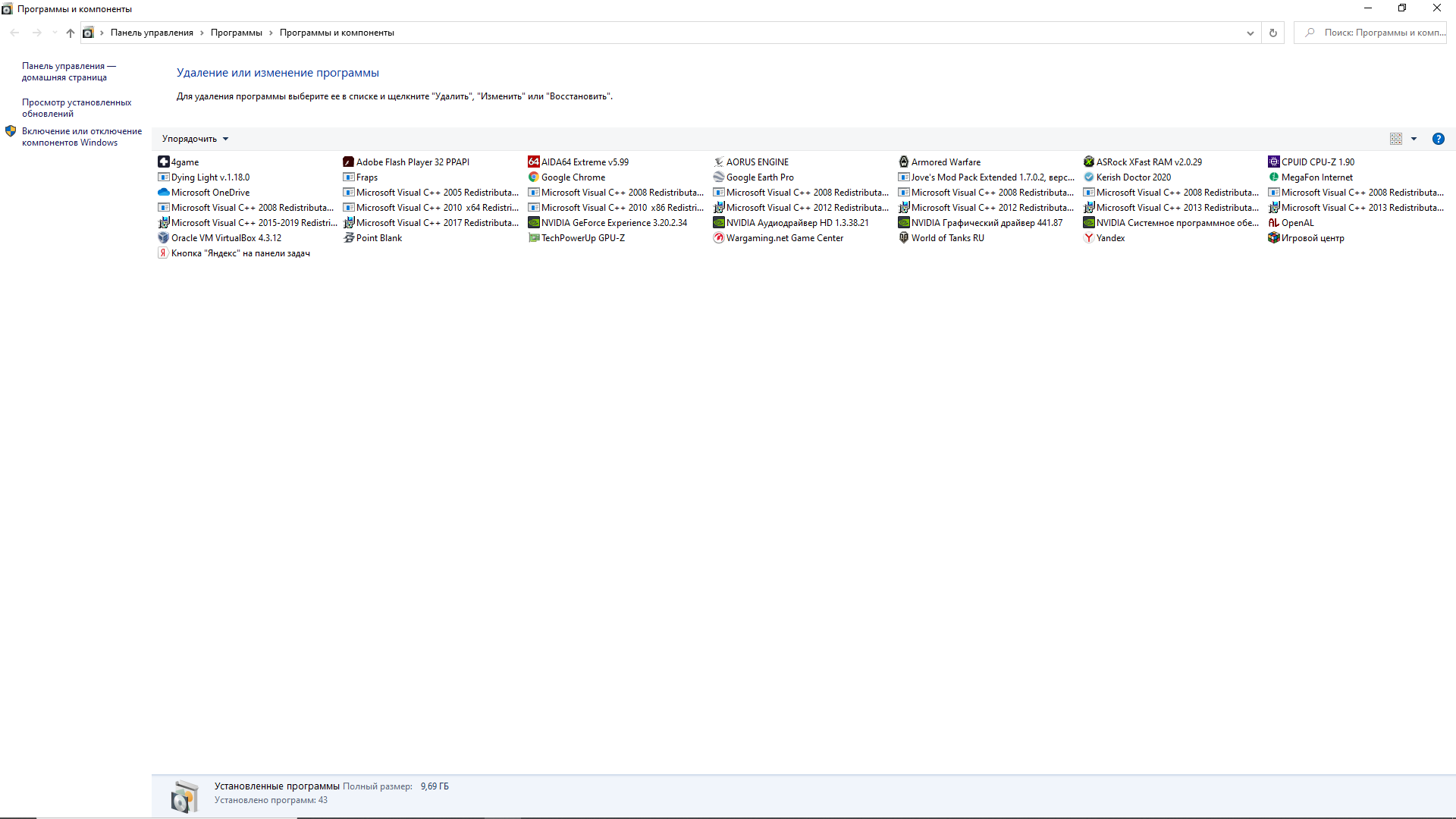Open the Упорядочить dropdown menu
This screenshot has height=819, width=1456.
tap(195, 139)
